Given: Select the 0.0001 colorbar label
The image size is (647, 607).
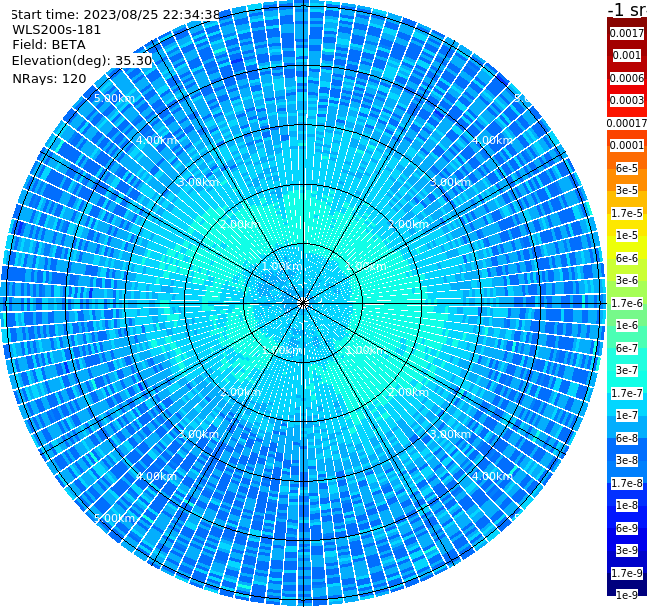Looking at the screenshot, I should (x=627, y=145).
